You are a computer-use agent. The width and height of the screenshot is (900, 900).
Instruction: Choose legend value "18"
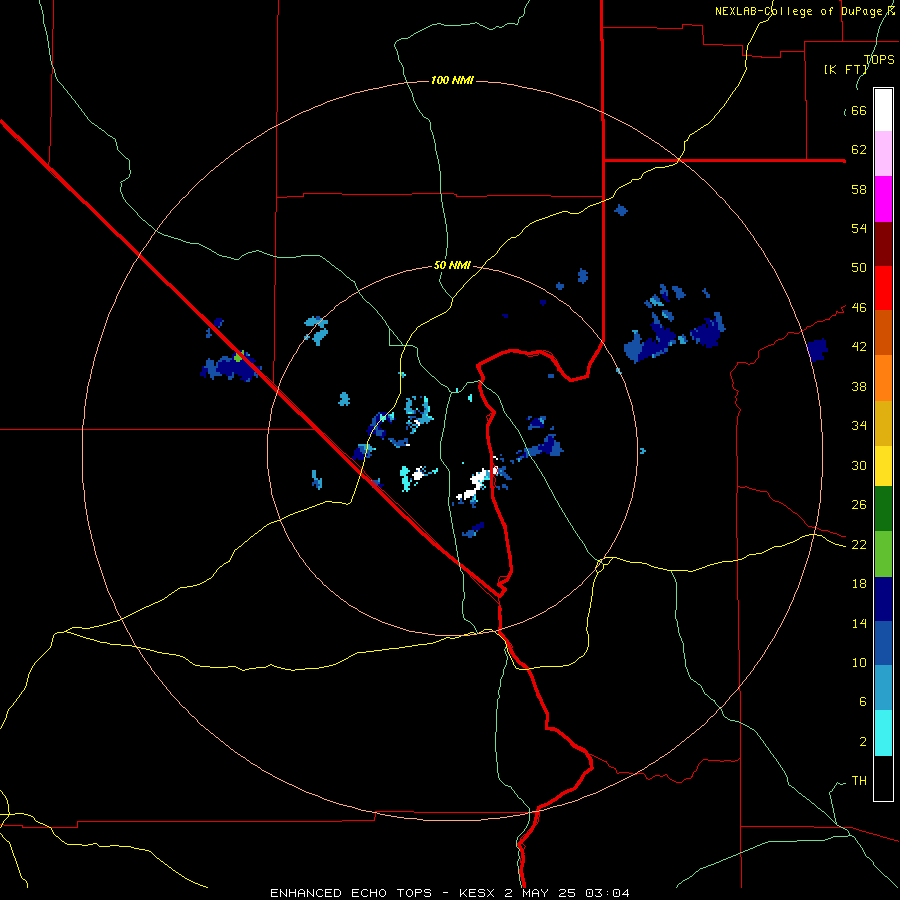(x=859, y=584)
